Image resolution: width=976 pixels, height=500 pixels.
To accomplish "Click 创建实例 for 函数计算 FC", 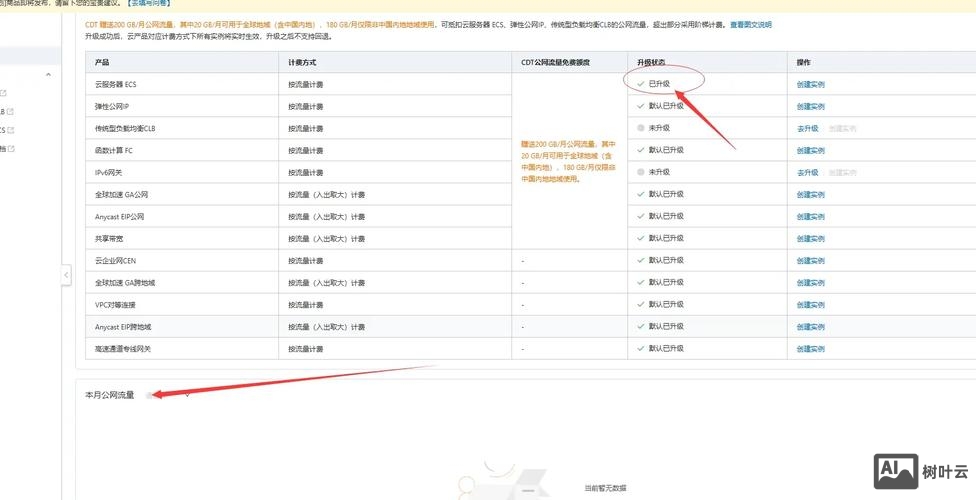I will [810, 151].
